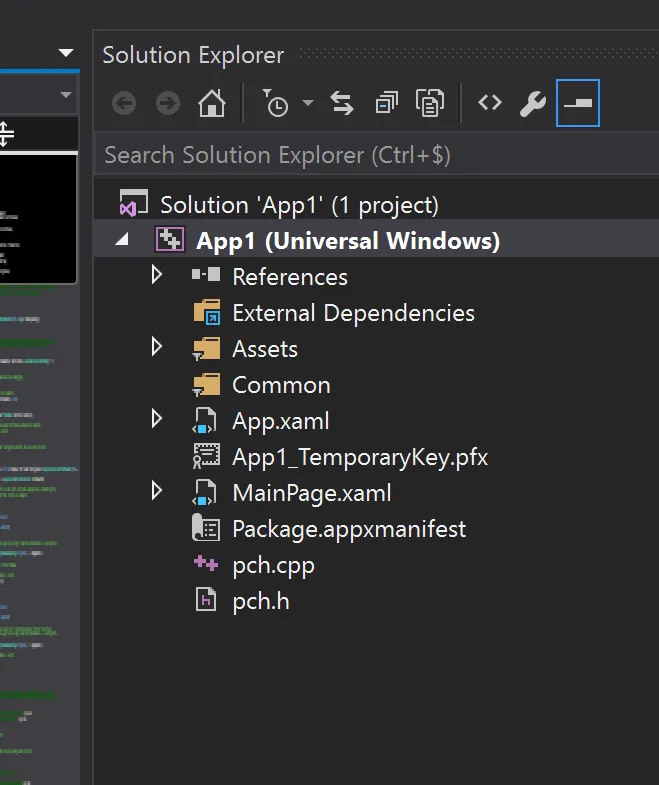The image size is (659, 785).
Task: Select the pch.h header file
Action: click(x=261, y=601)
